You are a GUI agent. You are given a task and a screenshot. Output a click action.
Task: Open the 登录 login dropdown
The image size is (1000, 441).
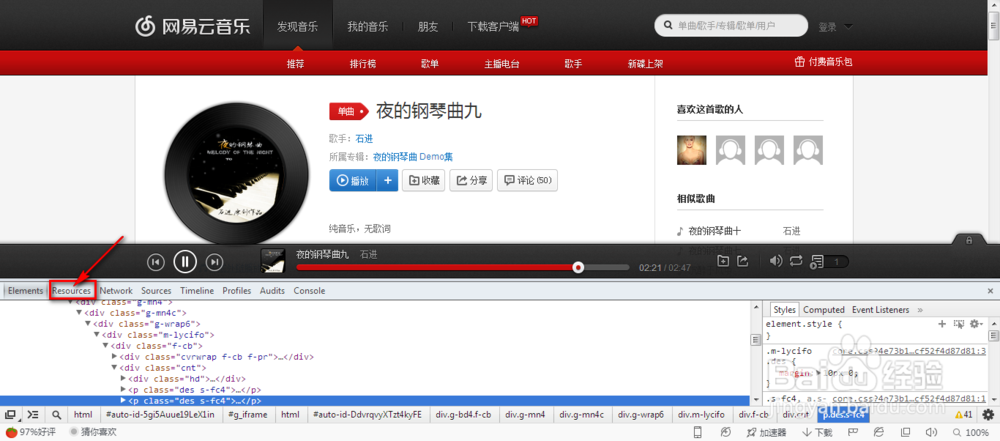click(835, 27)
